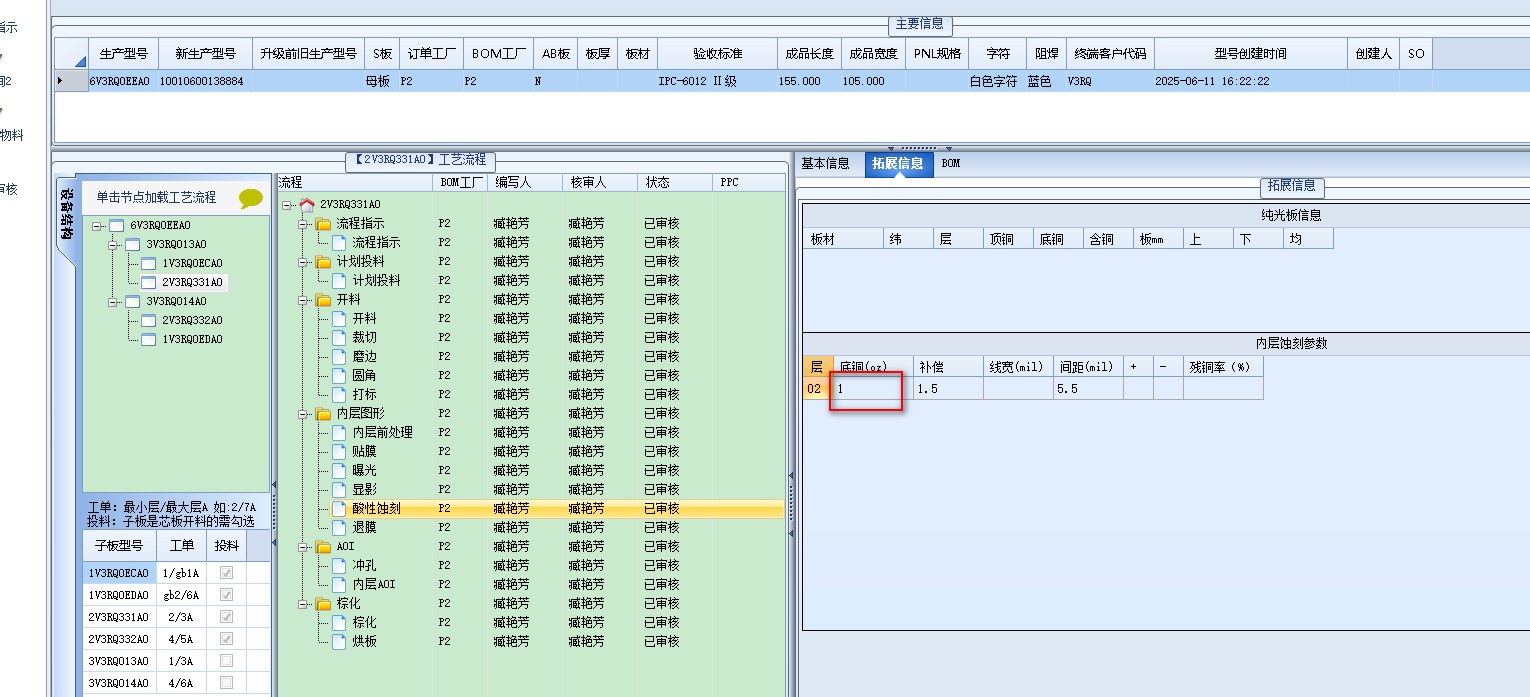Click the row indicator arrow of the 6V3RQ0EEA0 main row

61,81
